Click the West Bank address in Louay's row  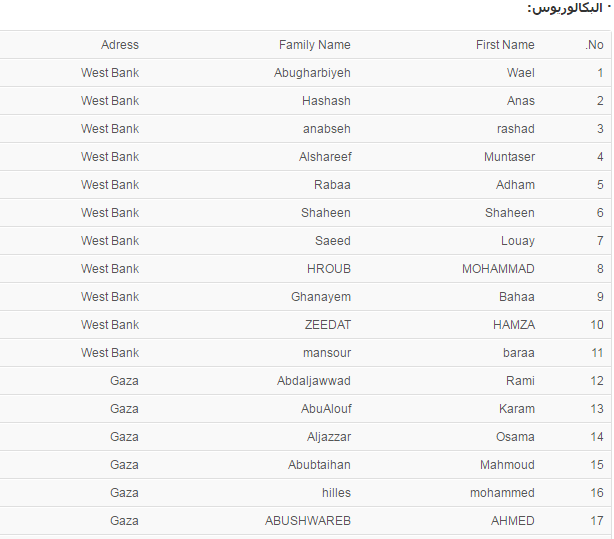click(110, 241)
